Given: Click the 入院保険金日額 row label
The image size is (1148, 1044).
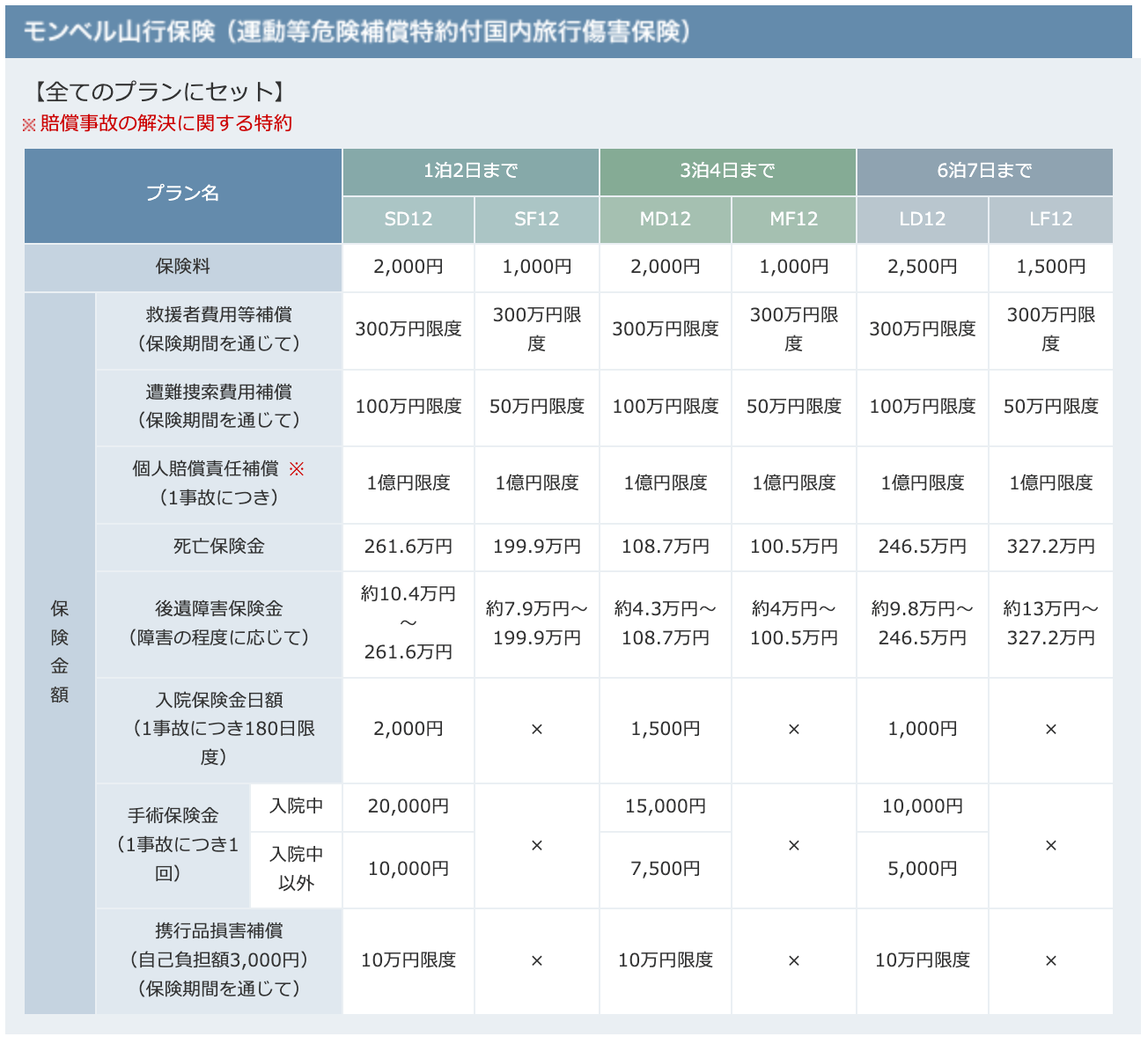Looking at the screenshot, I should (219, 730).
